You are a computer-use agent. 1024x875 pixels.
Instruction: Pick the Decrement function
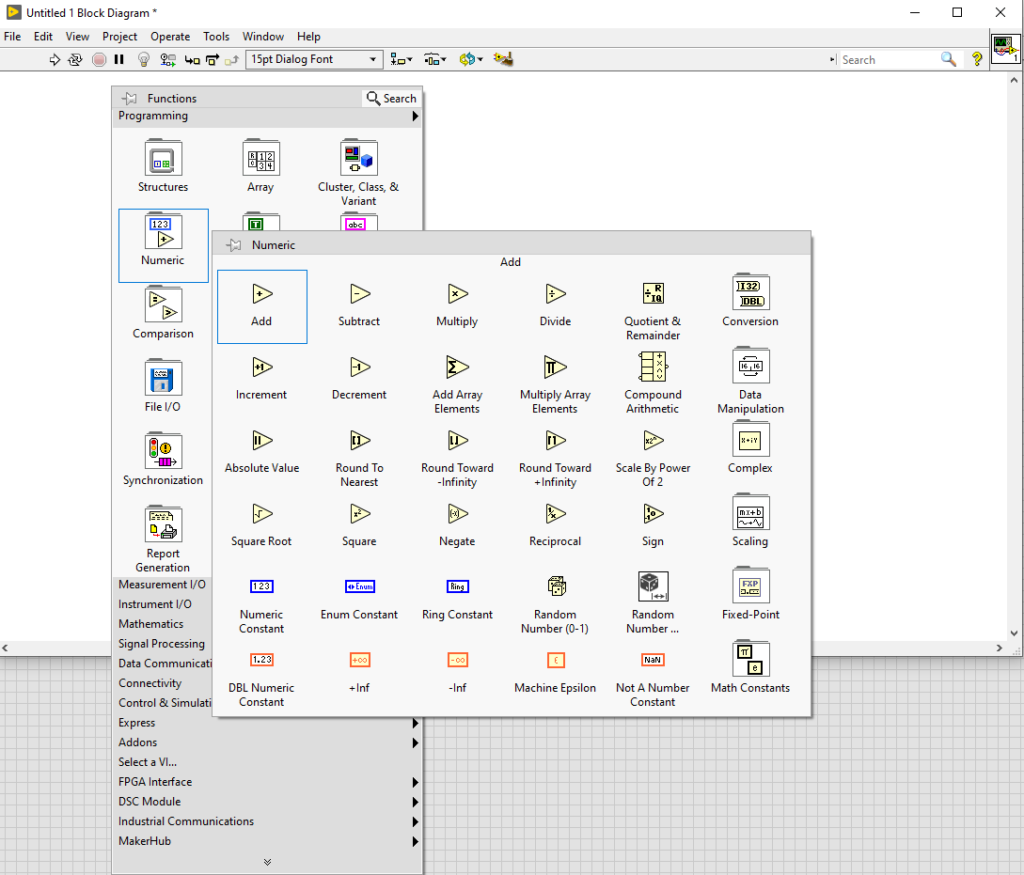[359, 379]
